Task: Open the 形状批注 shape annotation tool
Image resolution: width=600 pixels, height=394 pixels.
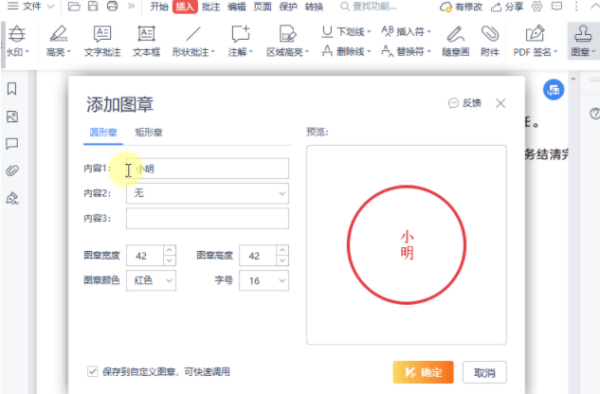Action: tap(193, 41)
